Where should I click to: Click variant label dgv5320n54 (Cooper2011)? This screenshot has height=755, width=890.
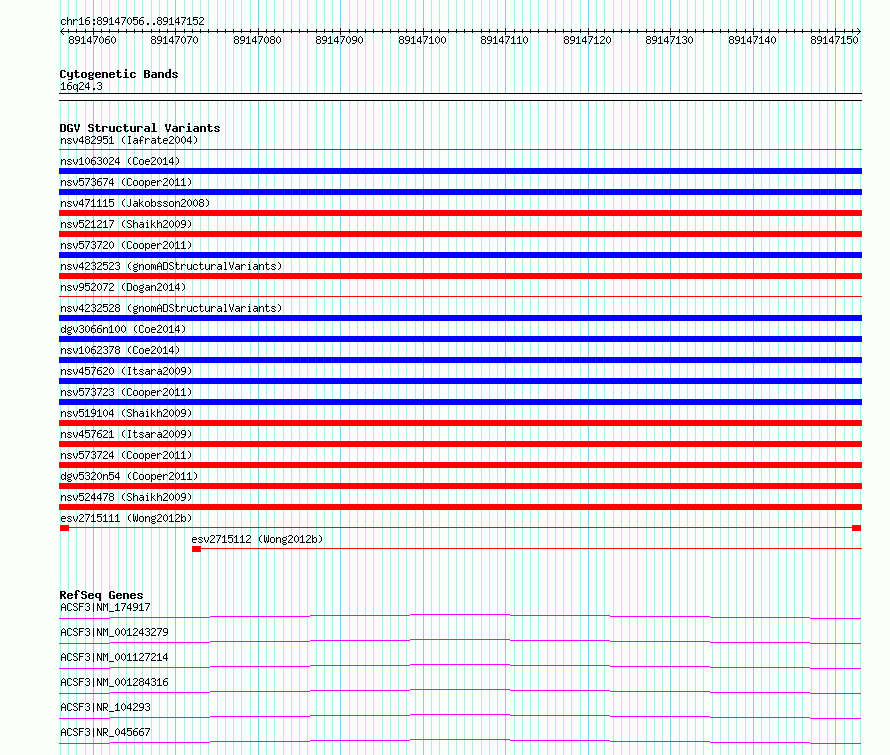click(x=129, y=476)
